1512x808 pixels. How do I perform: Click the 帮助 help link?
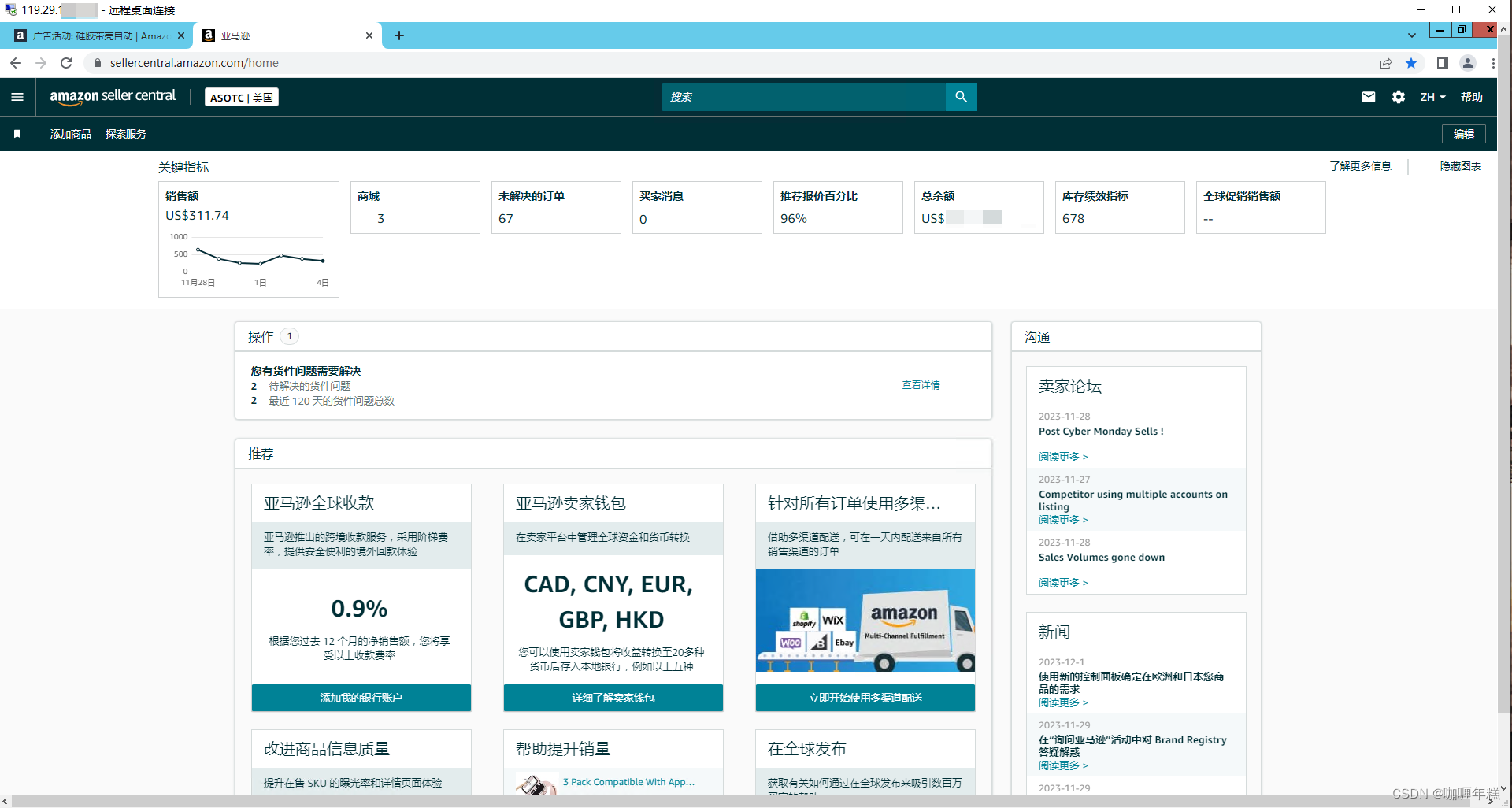[1471, 97]
